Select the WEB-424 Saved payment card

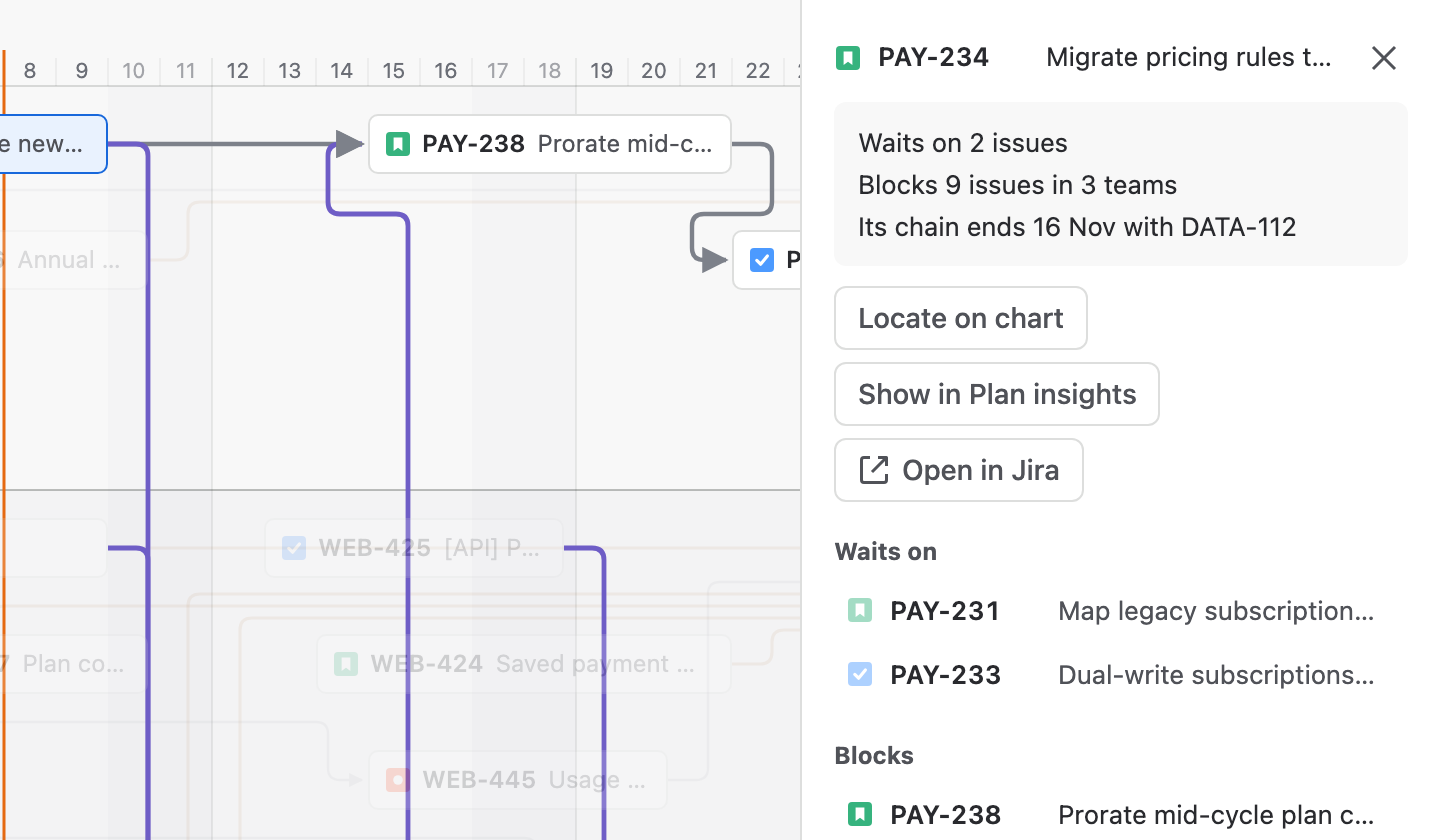tap(524, 664)
